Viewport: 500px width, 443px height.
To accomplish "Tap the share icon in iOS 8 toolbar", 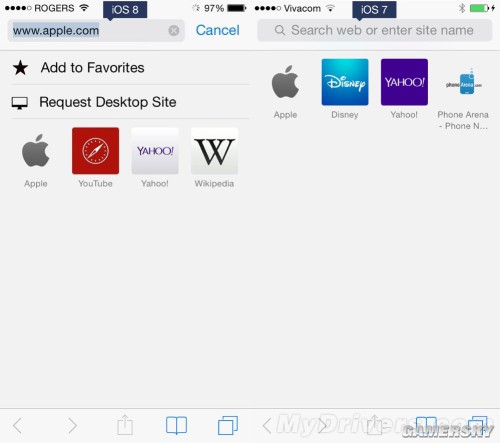I will point(125,424).
